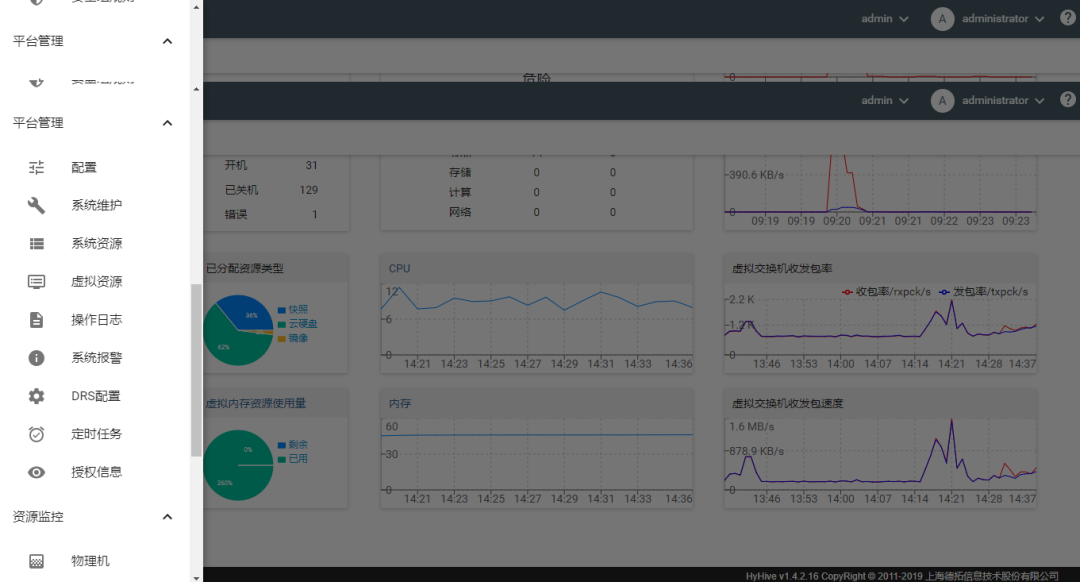Toggle the 快照 pie legend entry
The height and width of the screenshot is (582, 1080).
click(x=293, y=310)
